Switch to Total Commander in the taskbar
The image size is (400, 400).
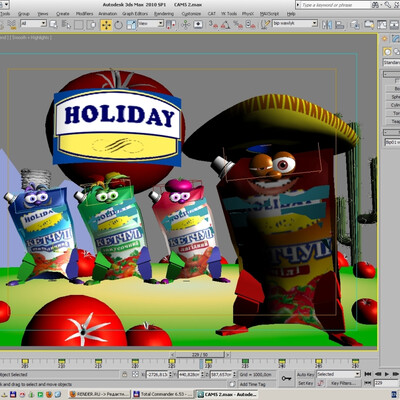163,394
